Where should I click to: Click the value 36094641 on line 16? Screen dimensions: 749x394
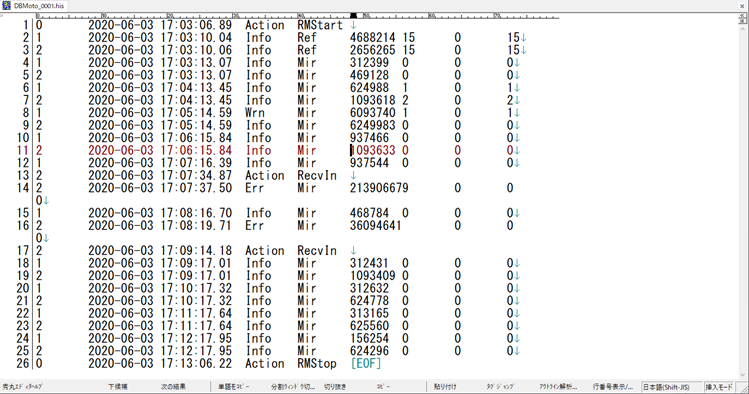point(376,225)
